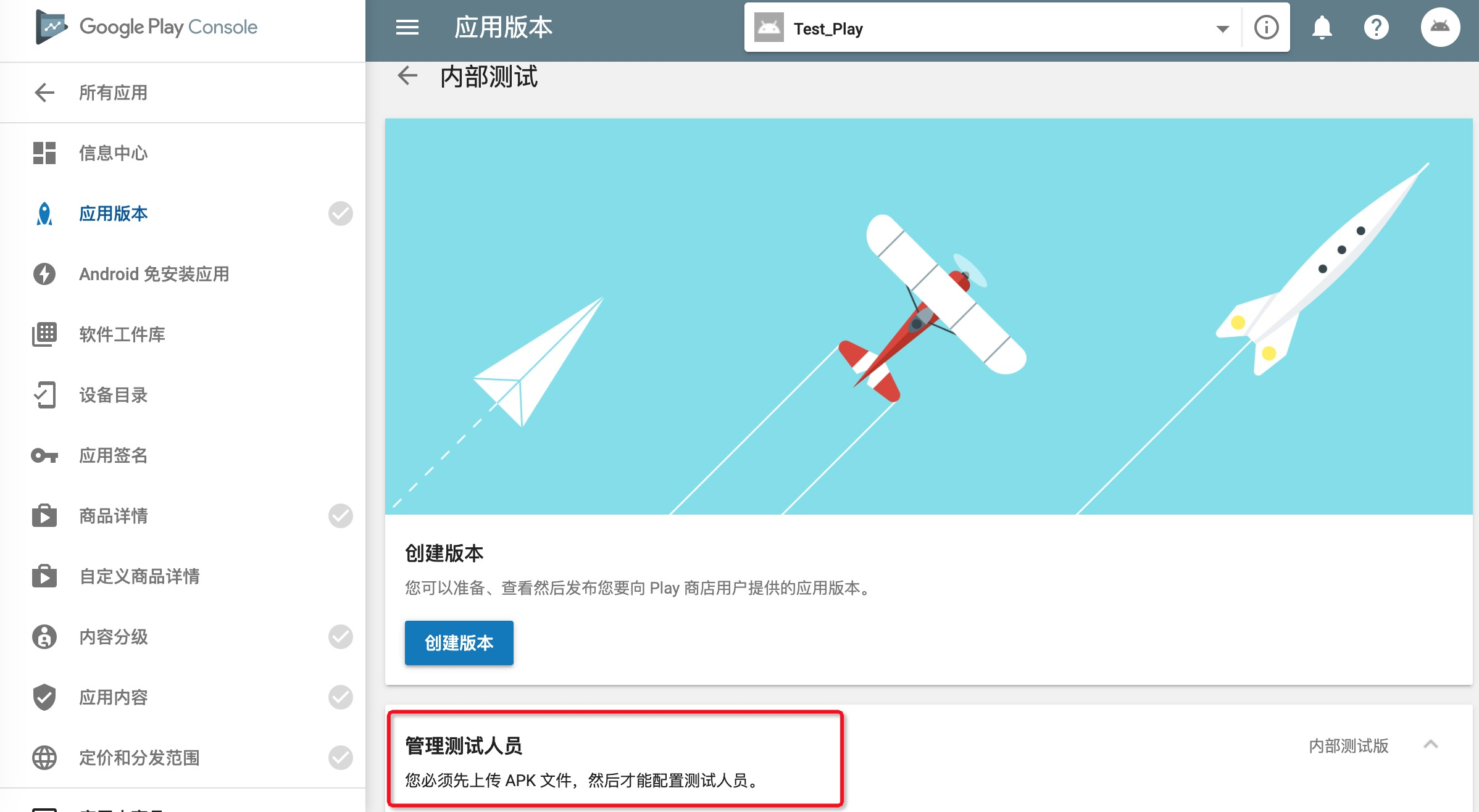This screenshot has height=812, width=1479.
Task: Collapse the 管理测试人员 section chevron
Action: coord(1430,745)
